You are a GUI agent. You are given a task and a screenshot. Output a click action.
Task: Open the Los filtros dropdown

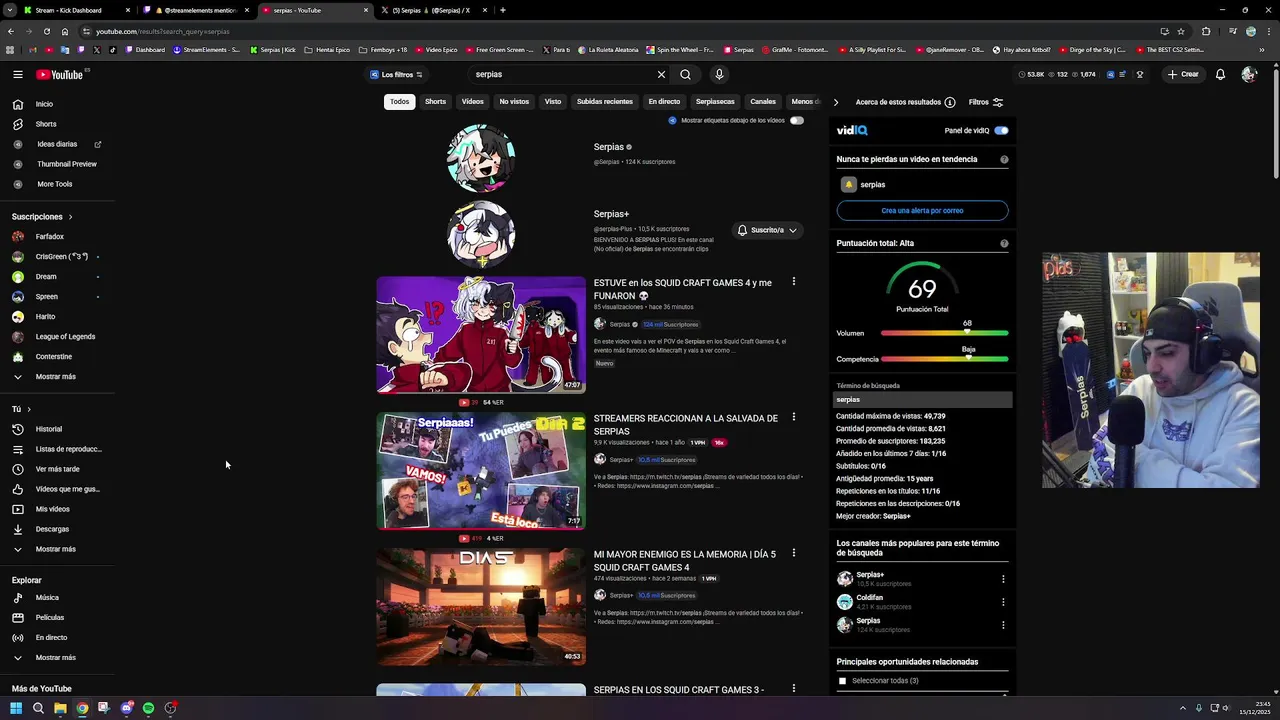(x=397, y=74)
